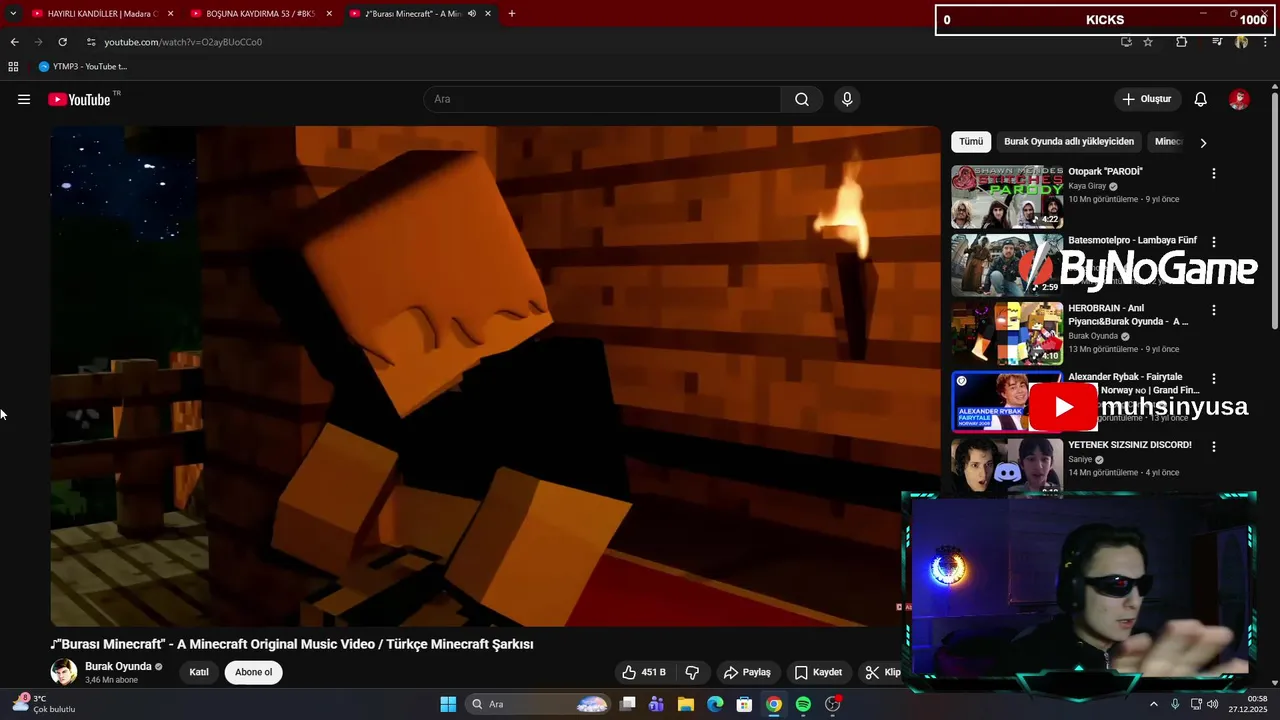
Task: Close the HAYIRLI KANDİLLER tab
Action: pos(170,14)
